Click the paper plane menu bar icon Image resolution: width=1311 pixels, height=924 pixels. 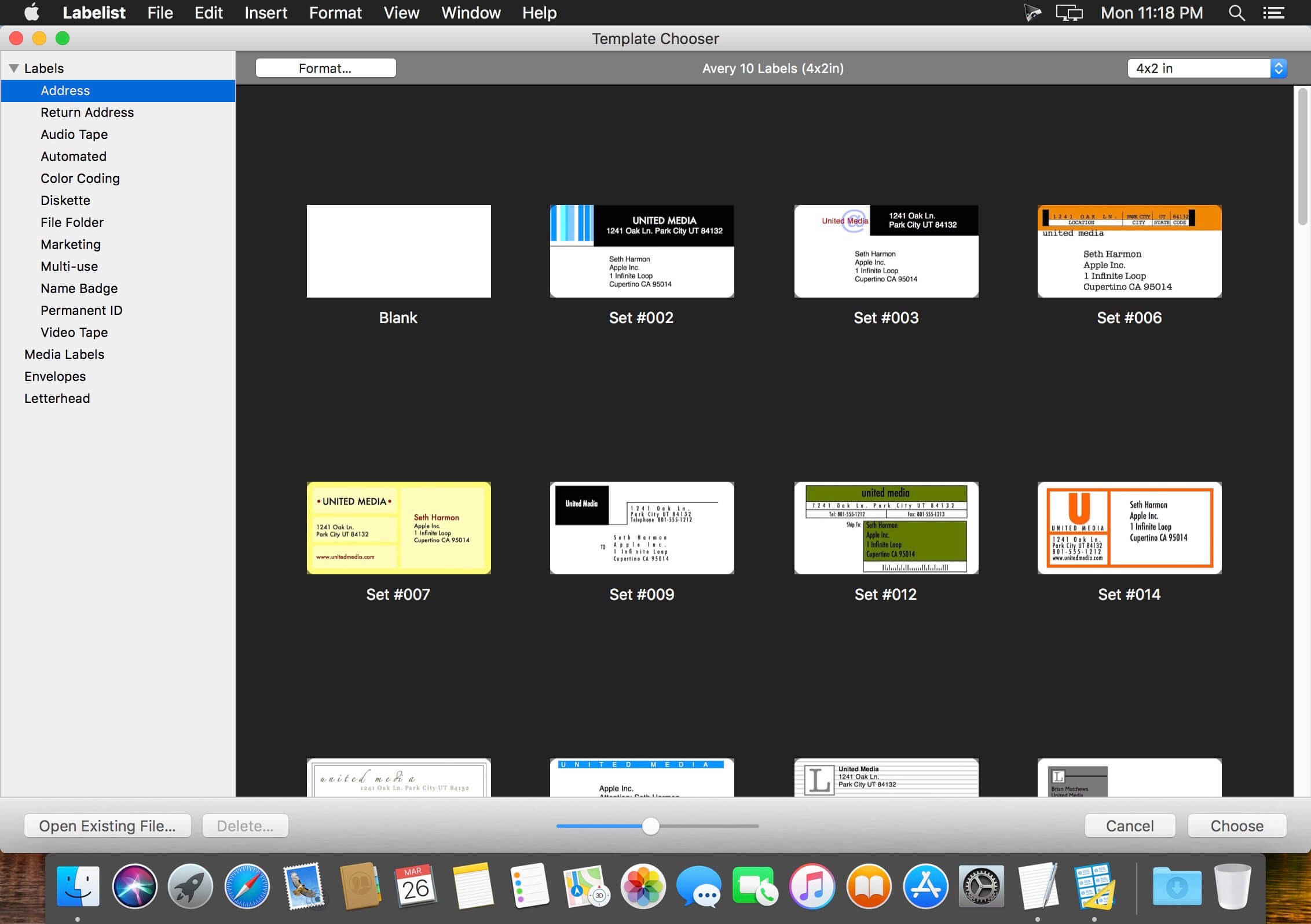(x=1032, y=13)
